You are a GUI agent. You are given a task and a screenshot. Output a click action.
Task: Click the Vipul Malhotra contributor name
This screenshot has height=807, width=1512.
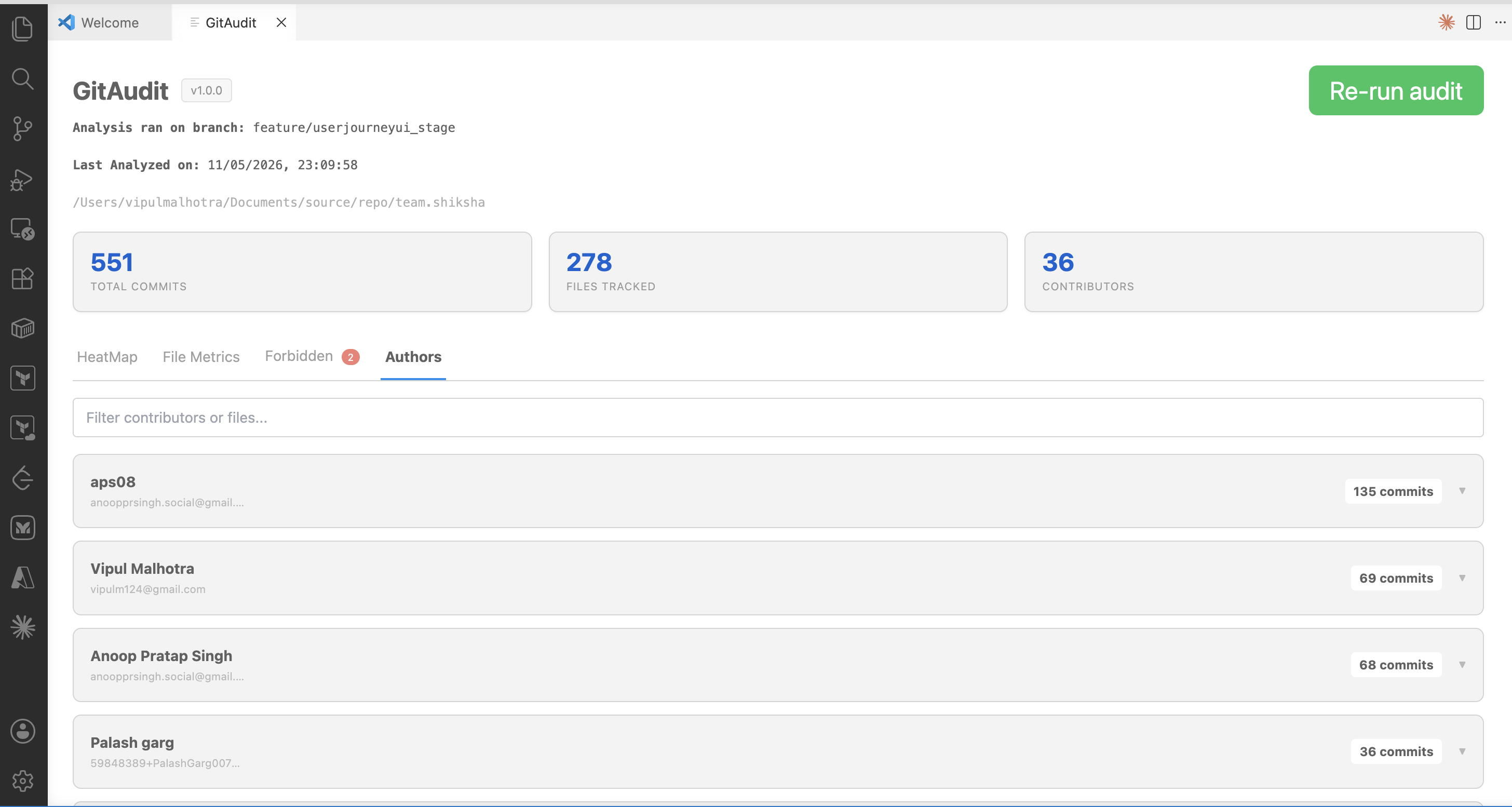(142, 569)
